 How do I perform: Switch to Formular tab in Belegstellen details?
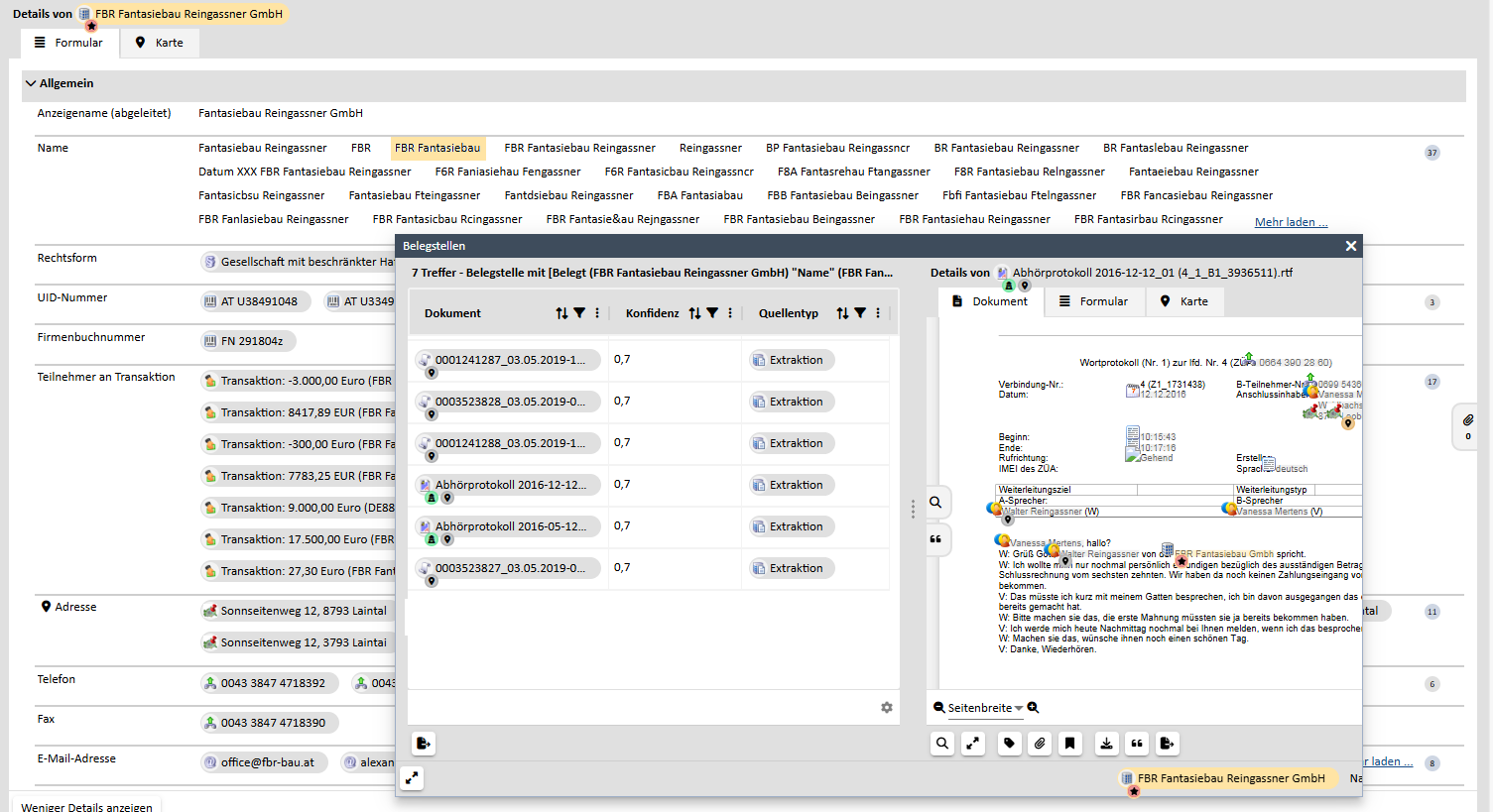click(1094, 301)
